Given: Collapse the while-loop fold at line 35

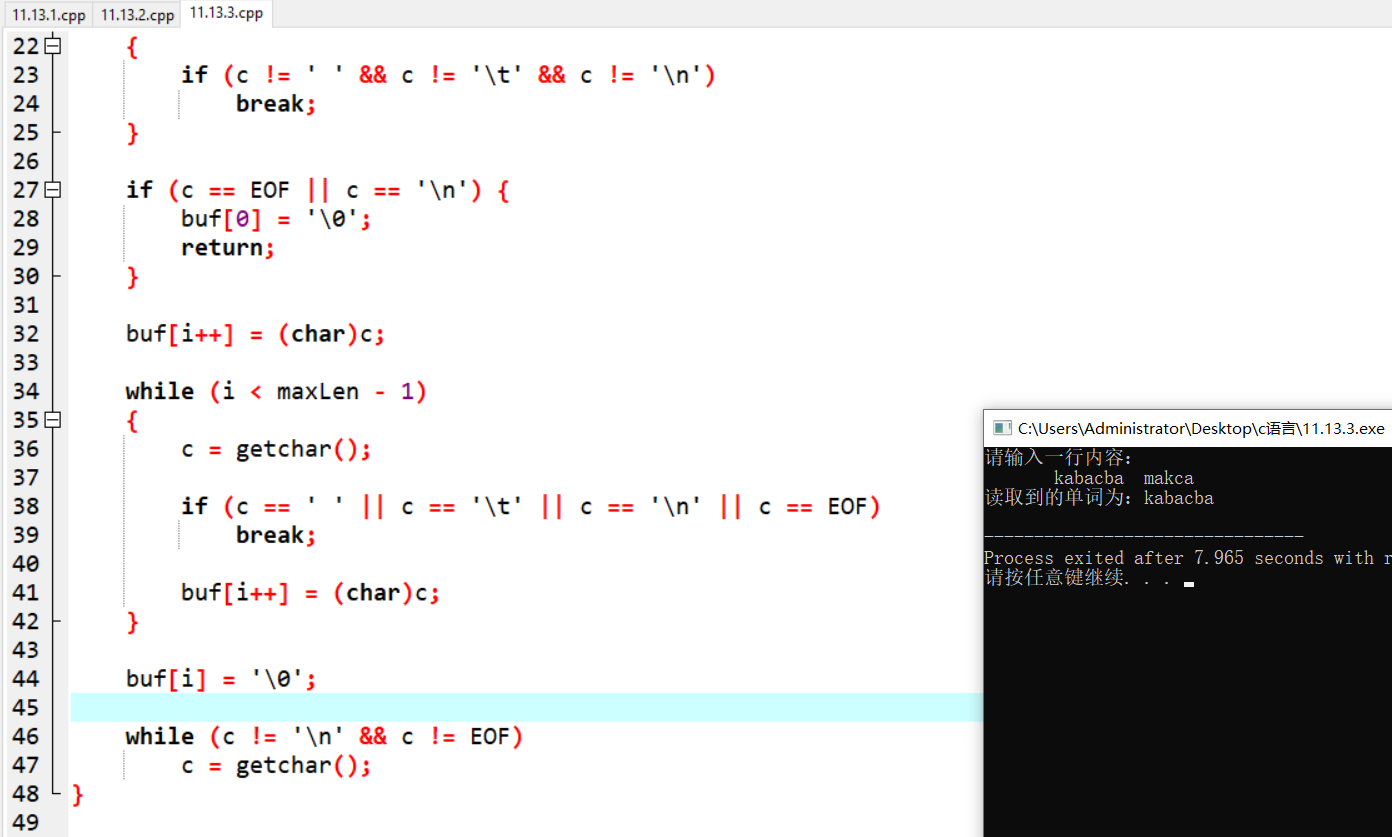Looking at the screenshot, I should 53,420.
